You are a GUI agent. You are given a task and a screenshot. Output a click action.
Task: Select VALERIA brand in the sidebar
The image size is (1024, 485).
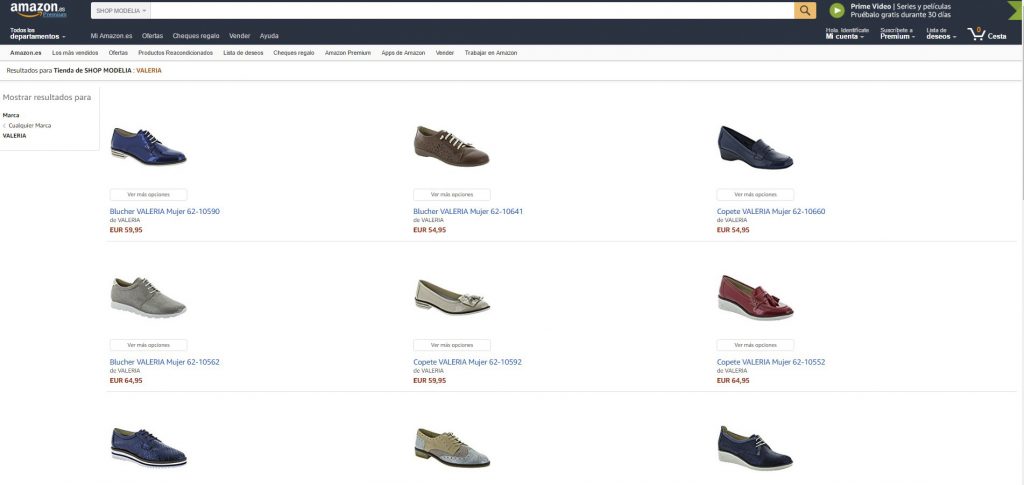tap(14, 136)
